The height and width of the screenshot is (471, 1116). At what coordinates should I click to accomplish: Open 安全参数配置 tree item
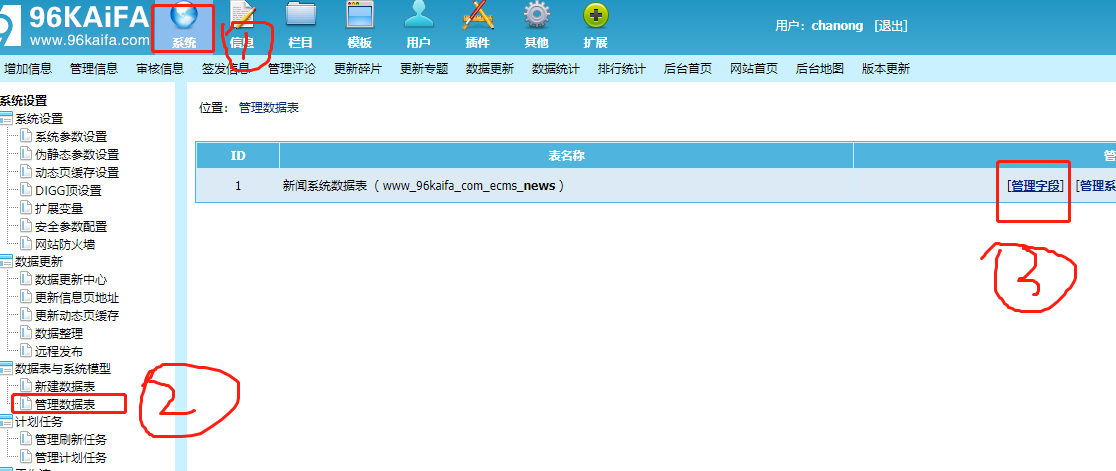tap(71, 226)
